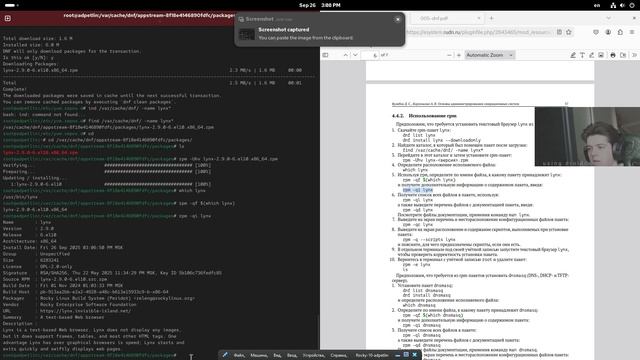Click the webcam overlay video

tap(587, 136)
